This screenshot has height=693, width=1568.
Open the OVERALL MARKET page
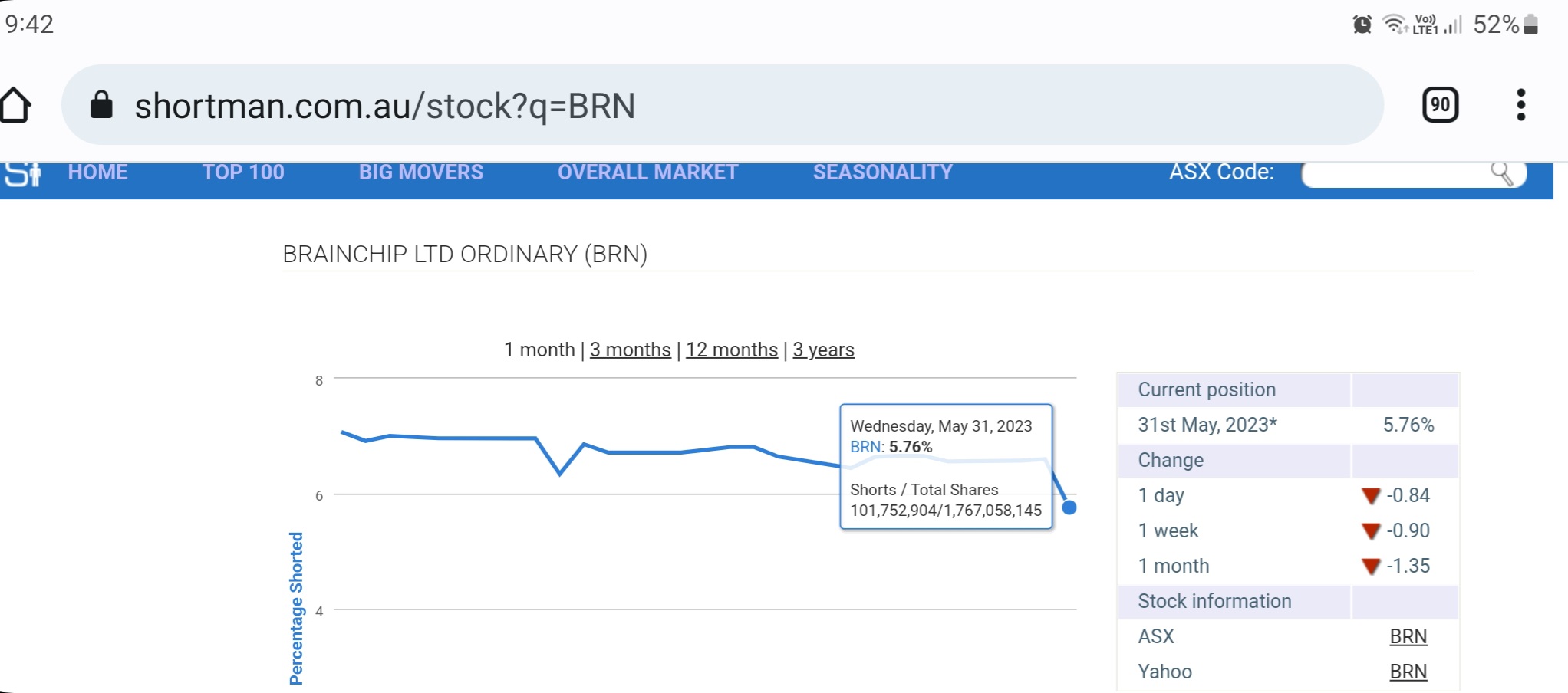pyautogui.click(x=647, y=172)
